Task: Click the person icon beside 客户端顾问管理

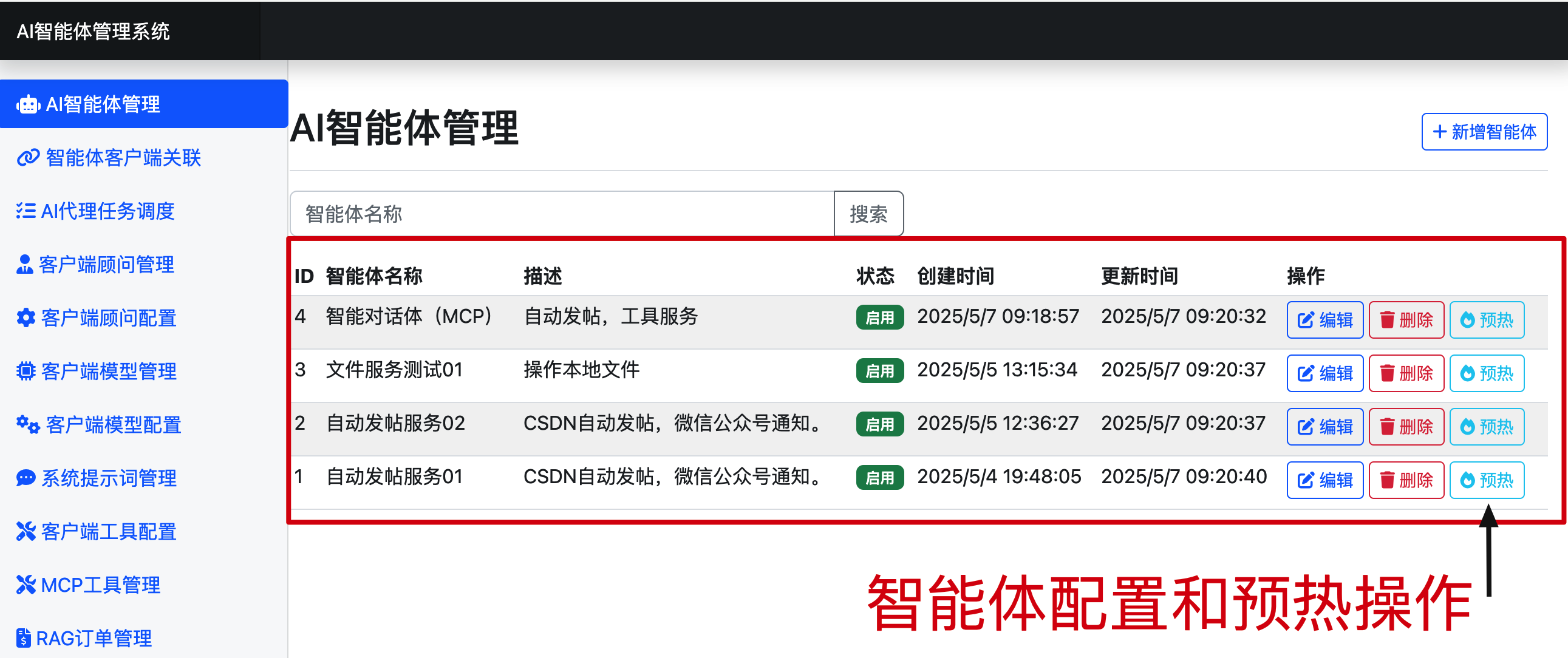Action: (x=25, y=265)
